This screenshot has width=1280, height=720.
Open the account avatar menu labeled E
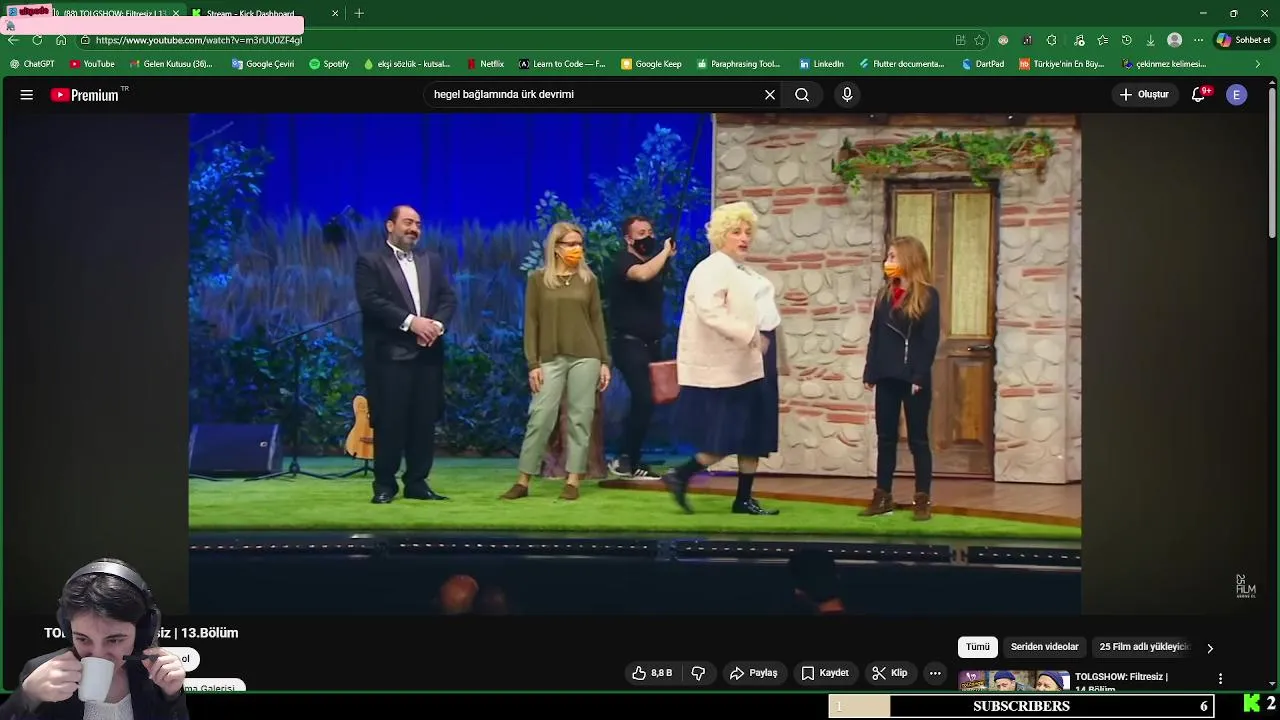click(1237, 94)
